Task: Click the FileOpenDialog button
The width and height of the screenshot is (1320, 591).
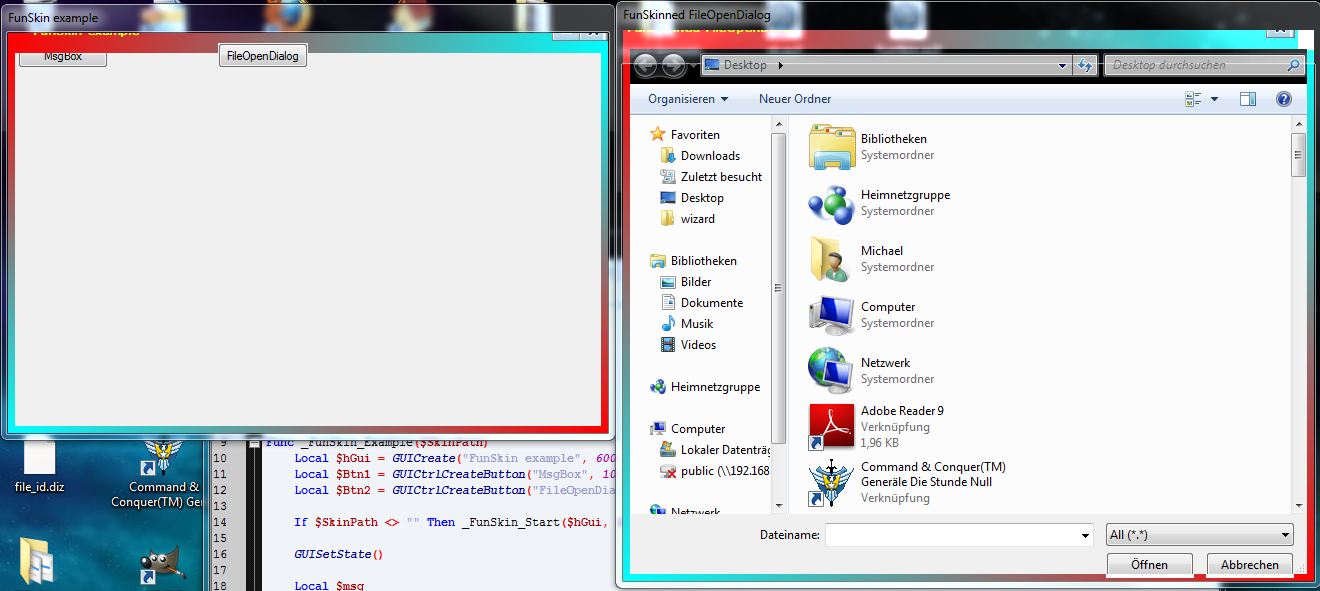Action: 263,56
